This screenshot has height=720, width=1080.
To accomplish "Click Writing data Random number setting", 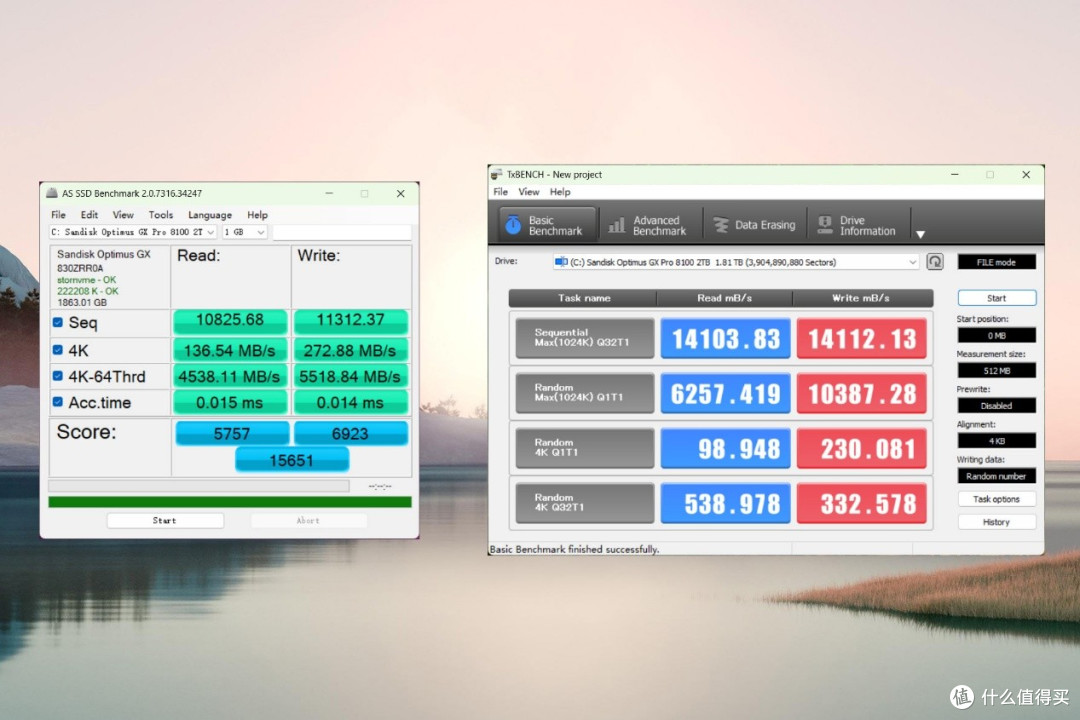I will point(997,476).
